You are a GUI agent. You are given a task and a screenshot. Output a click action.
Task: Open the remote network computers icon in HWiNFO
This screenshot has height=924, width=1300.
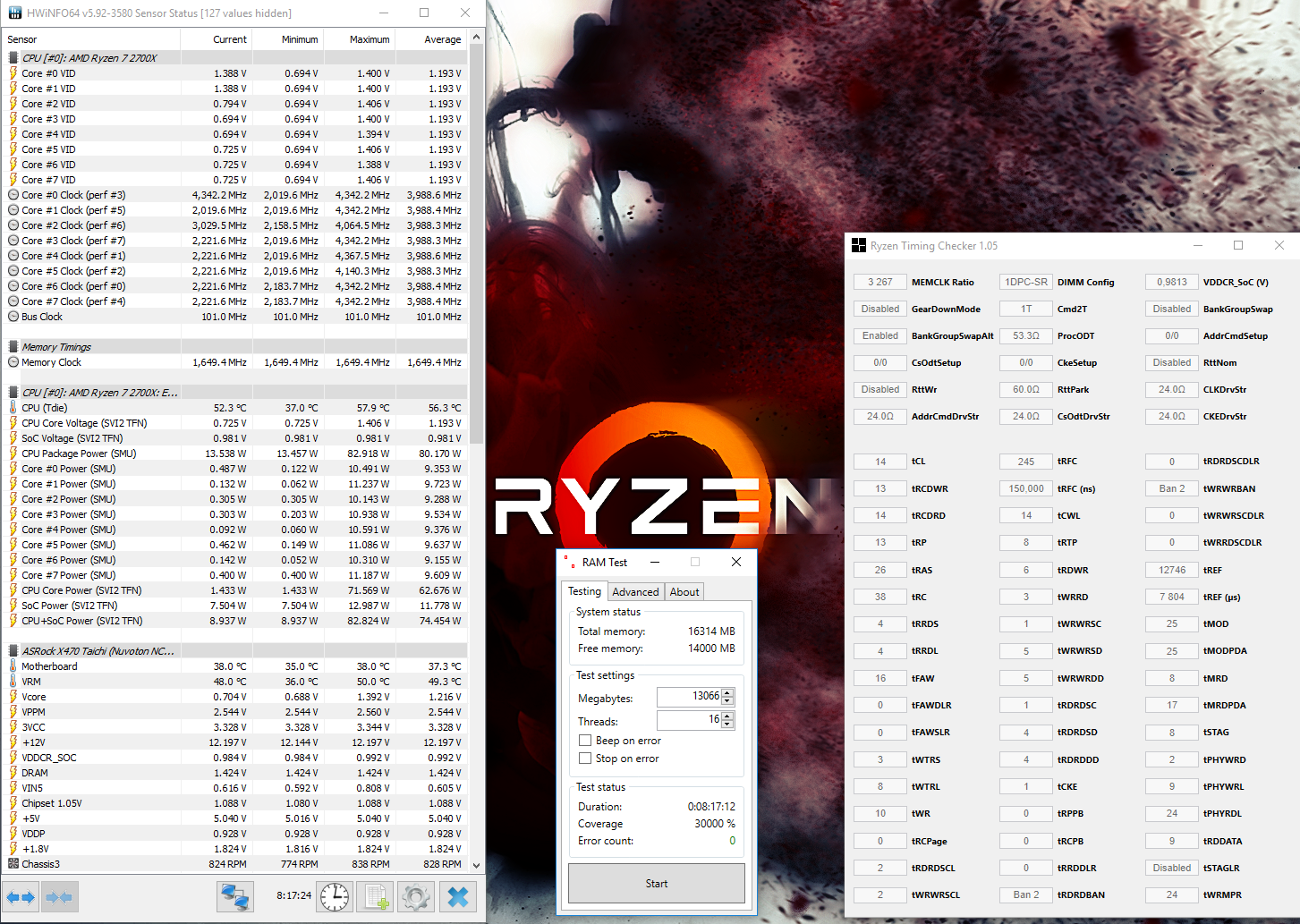[x=235, y=896]
